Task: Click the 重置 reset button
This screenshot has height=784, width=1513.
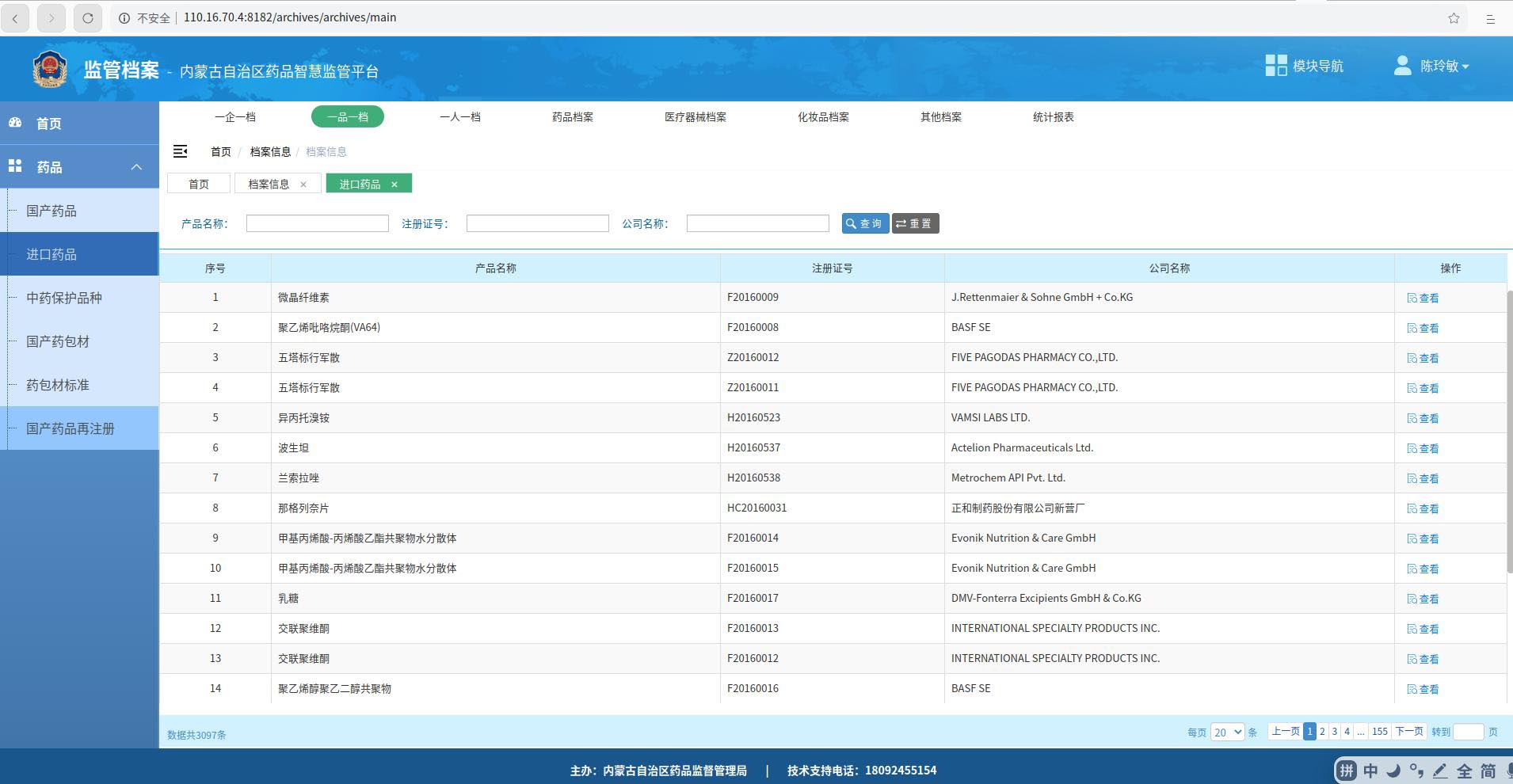Action: [x=915, y=224]
